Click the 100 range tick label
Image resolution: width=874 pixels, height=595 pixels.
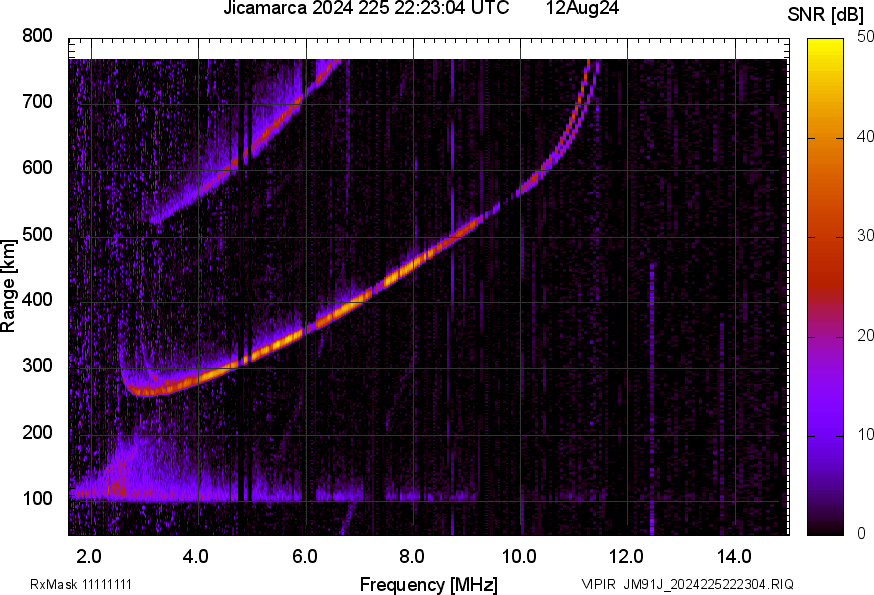37,498
